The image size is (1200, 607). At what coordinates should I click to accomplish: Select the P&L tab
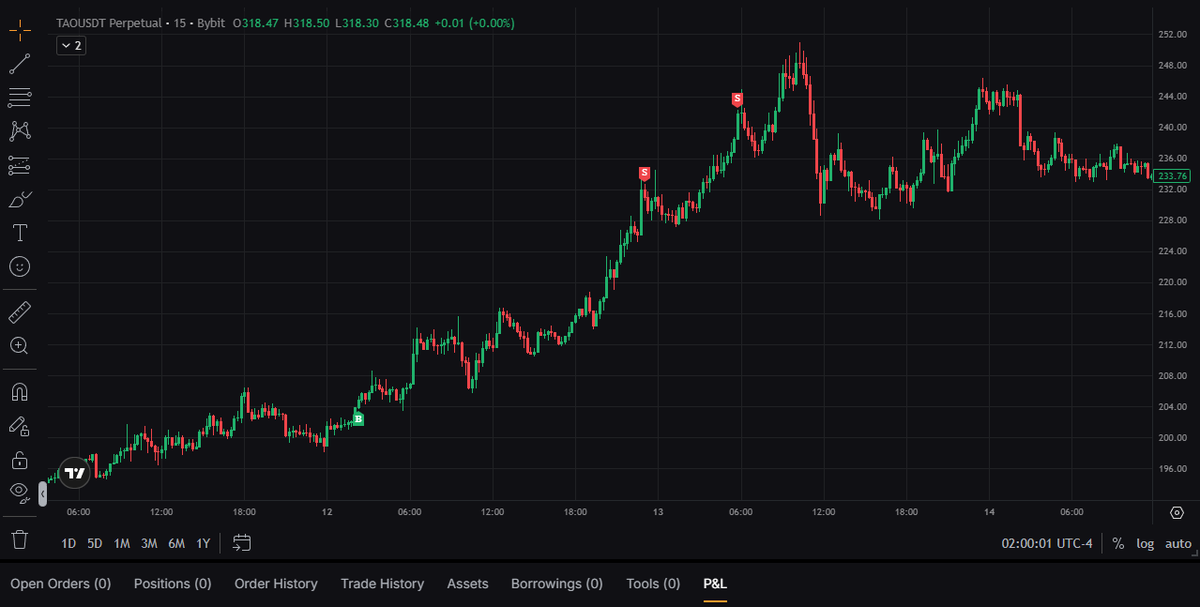pyautogui.click(x=715, y=583)
